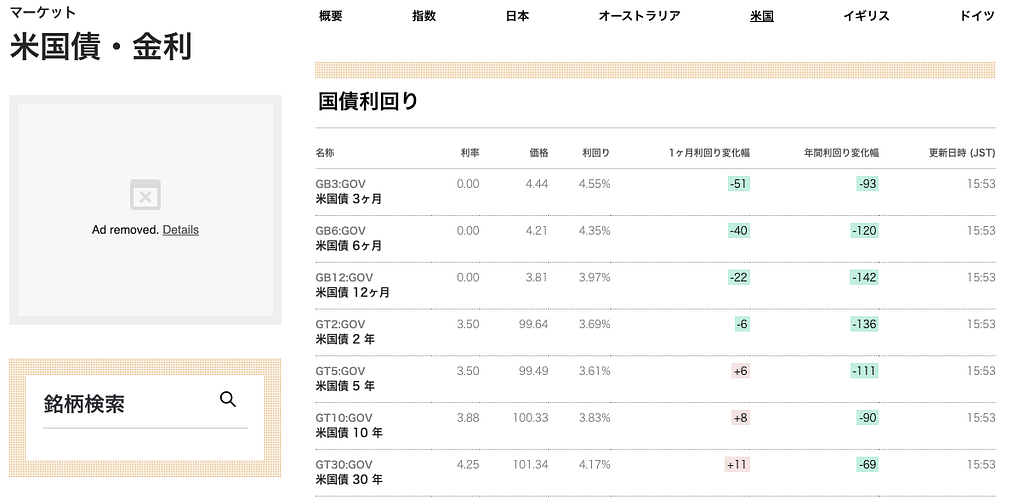Open the オーストラリア tab
The image size is (1024, 499).
639,16
